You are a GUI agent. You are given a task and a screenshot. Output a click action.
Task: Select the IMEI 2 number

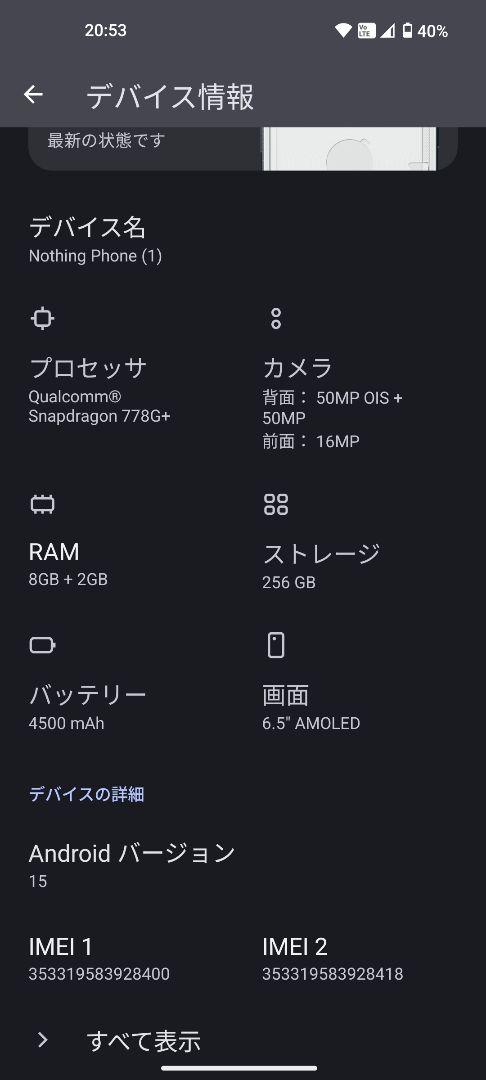(332, 974)
